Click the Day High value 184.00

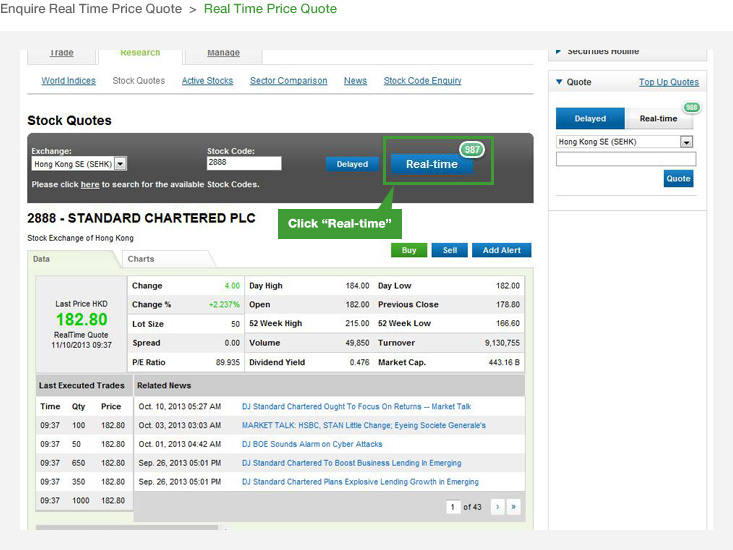(x=357, y=286)
